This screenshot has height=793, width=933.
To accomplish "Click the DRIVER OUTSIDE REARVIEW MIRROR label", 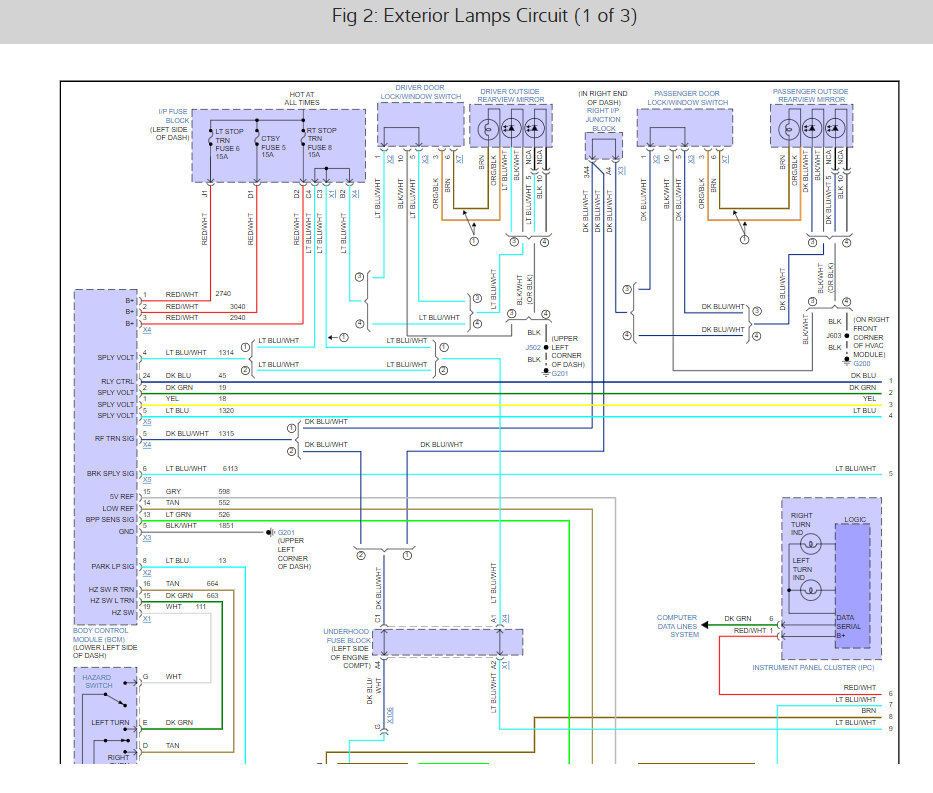I will [x=511, y=96].
